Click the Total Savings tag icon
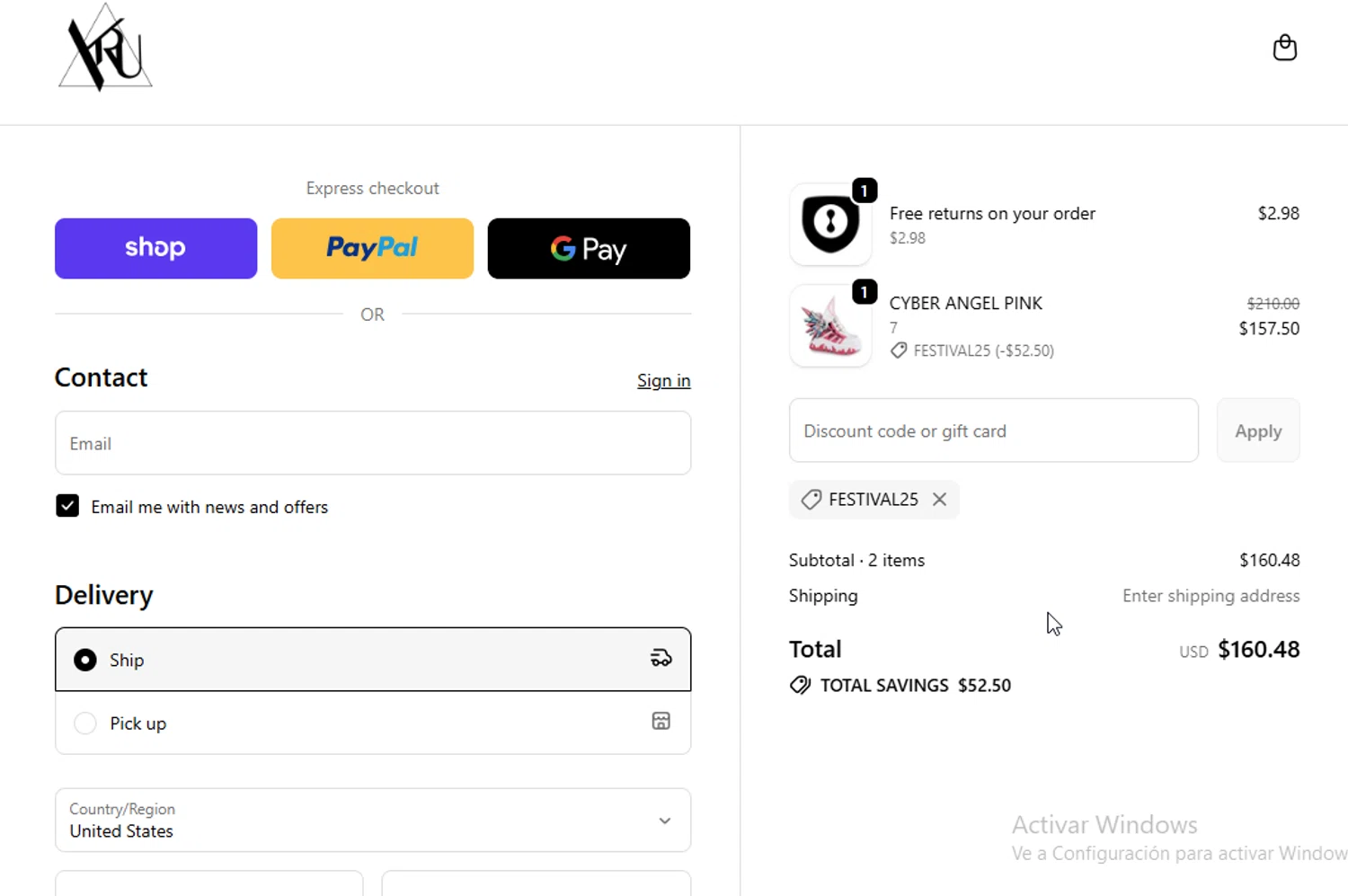 [x=800, y=686]
